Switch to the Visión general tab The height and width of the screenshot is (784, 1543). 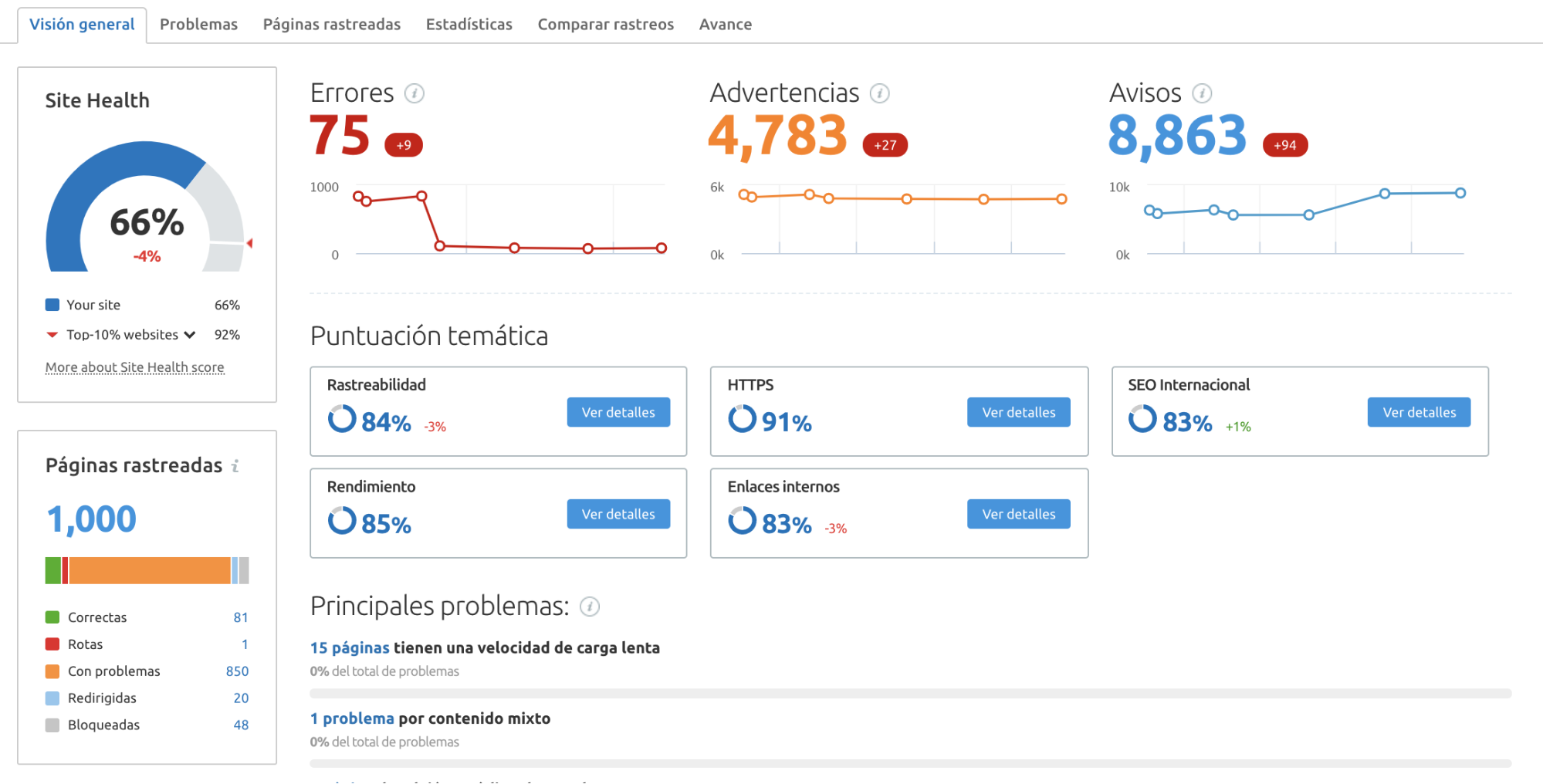point(82,24)
